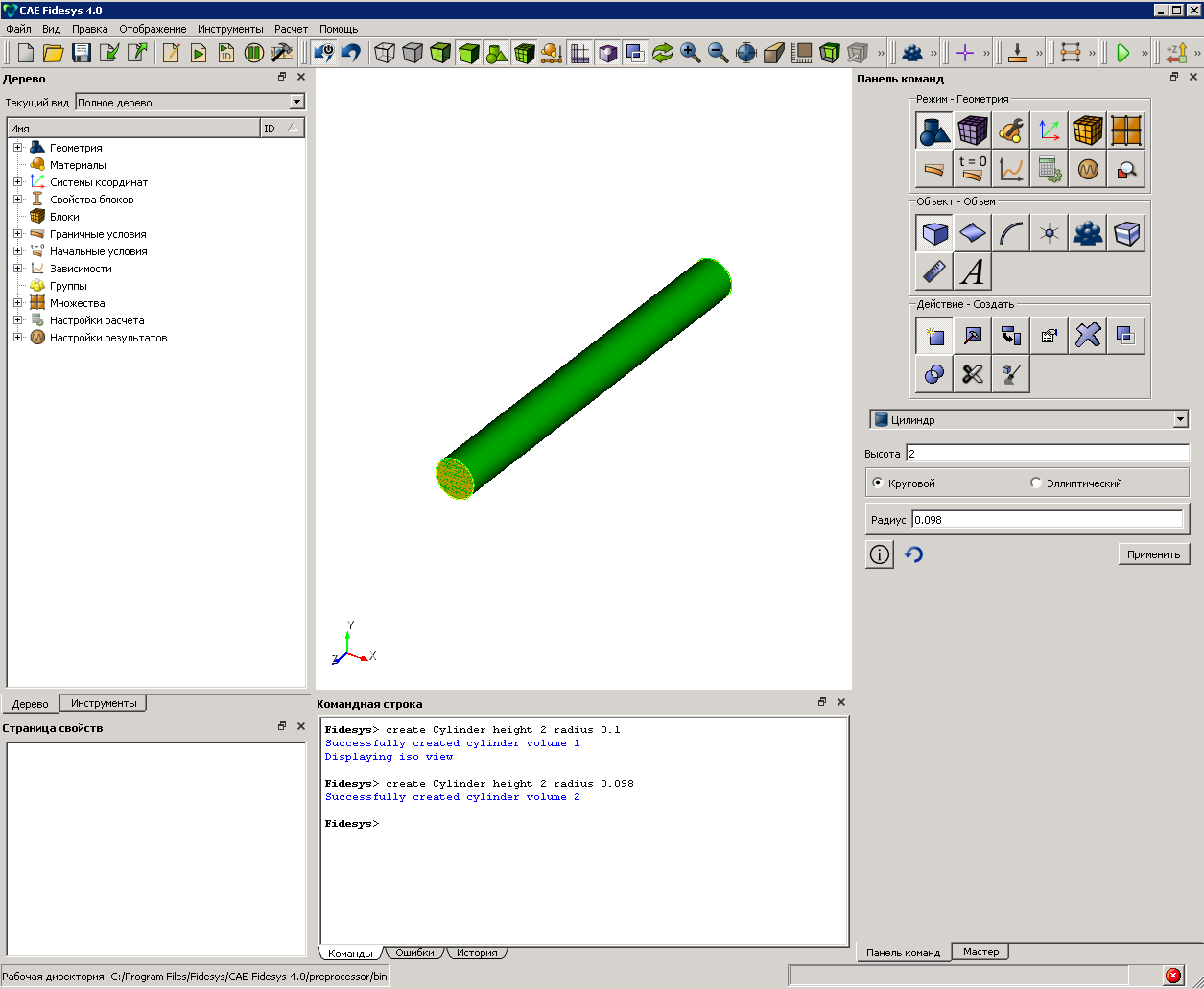
Task: Open the Расчет menu
Action: (291, 29)
